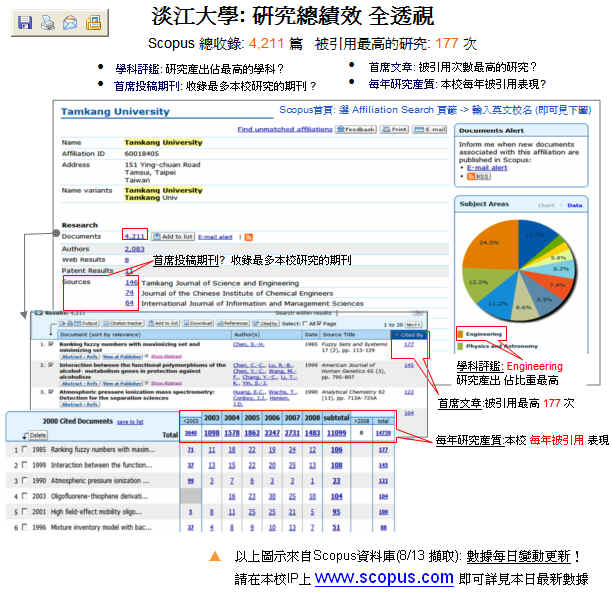Toggle checkbox for row 1 Ranking fuzzy numbers
This screenshot has height=597, width=612.
[x=25, y=450]
